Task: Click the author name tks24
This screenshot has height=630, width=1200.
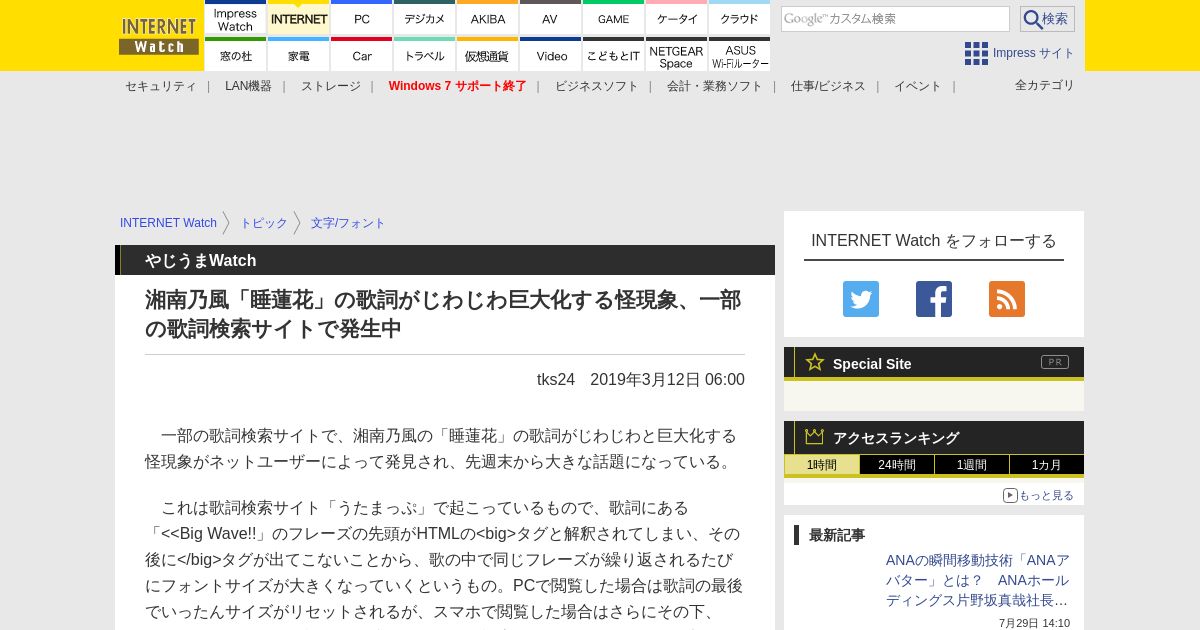Action: pos(556,379)
